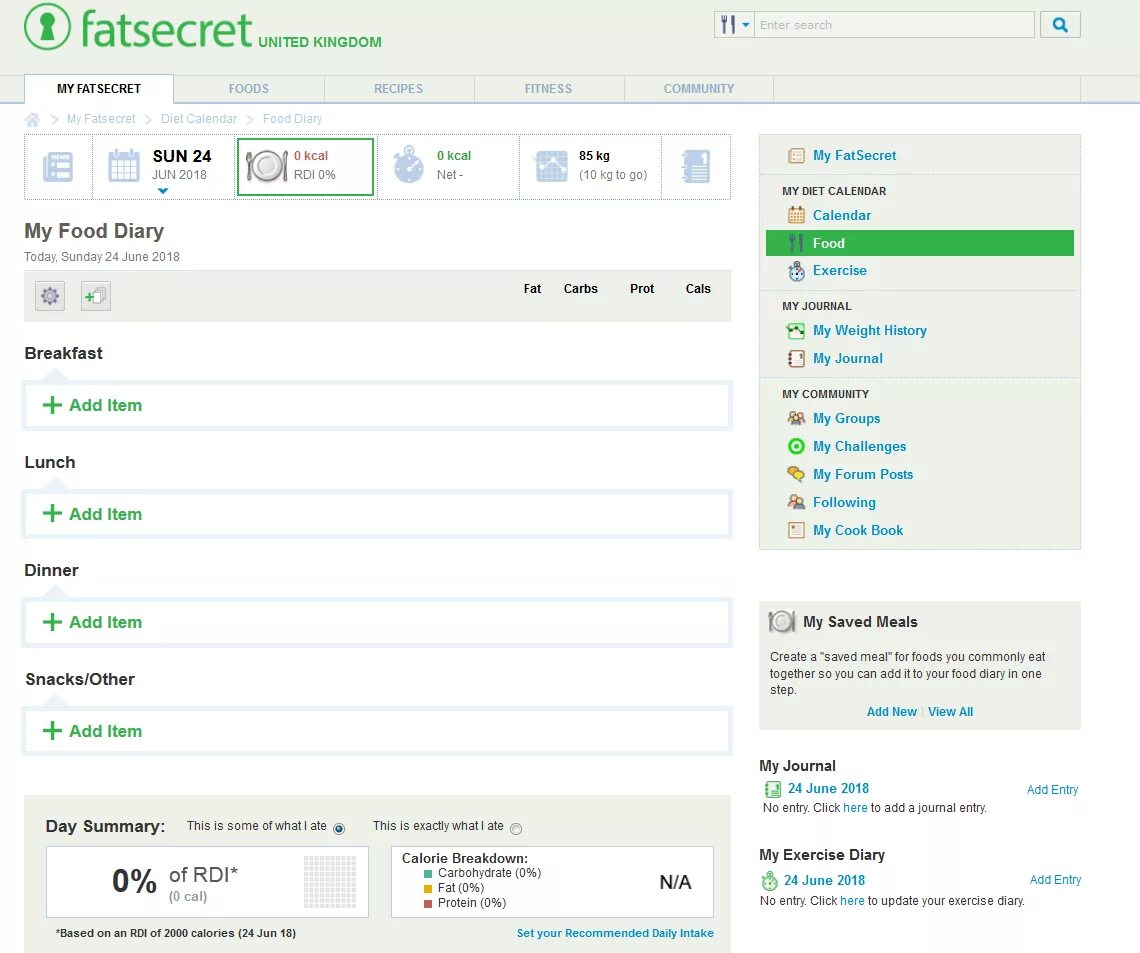Click Add Entry for My Journal
The height and width of the screenshot is (953, 1140).
[x=1052, y=789]
